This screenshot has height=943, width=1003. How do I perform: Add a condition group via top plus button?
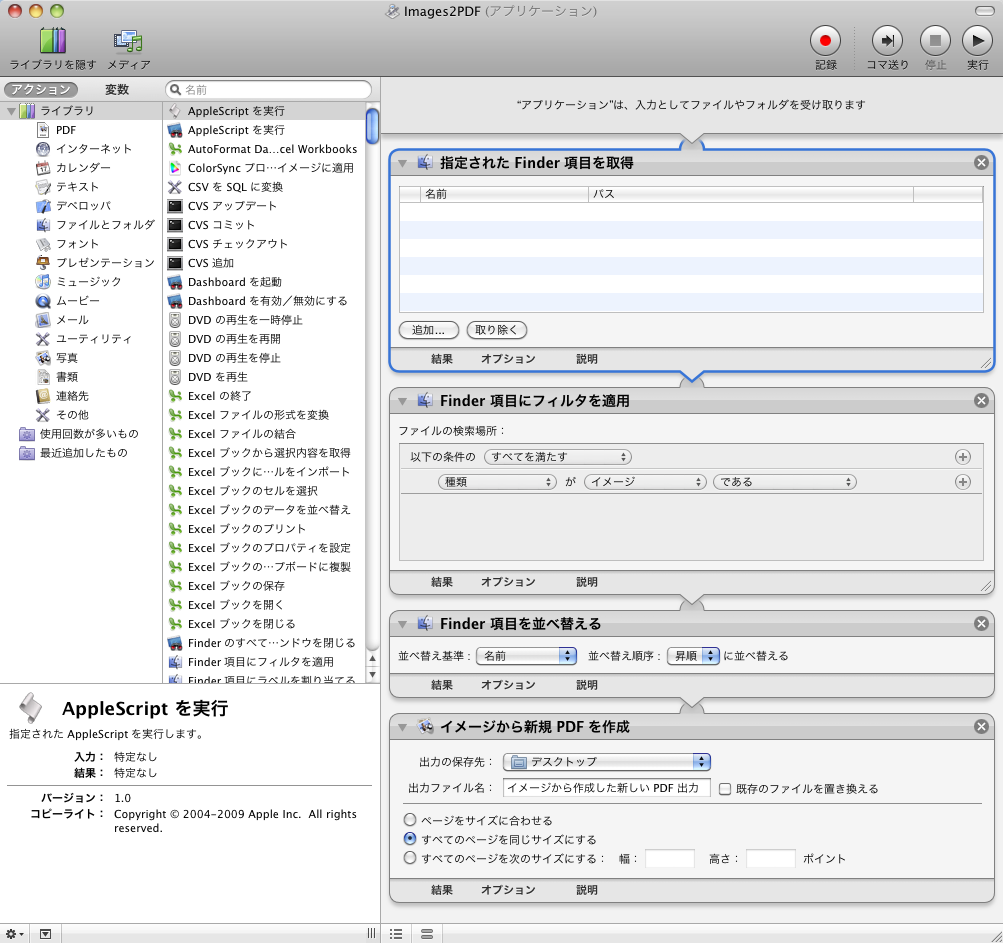962,457
